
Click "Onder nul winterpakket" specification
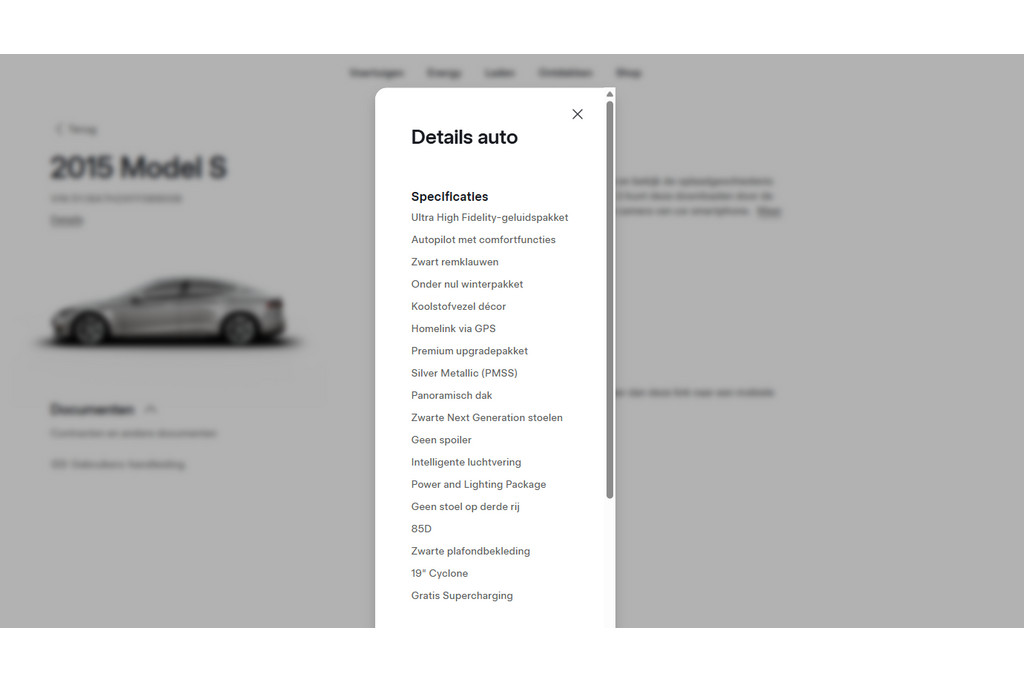pyautogui.click(x=467, y=284)
